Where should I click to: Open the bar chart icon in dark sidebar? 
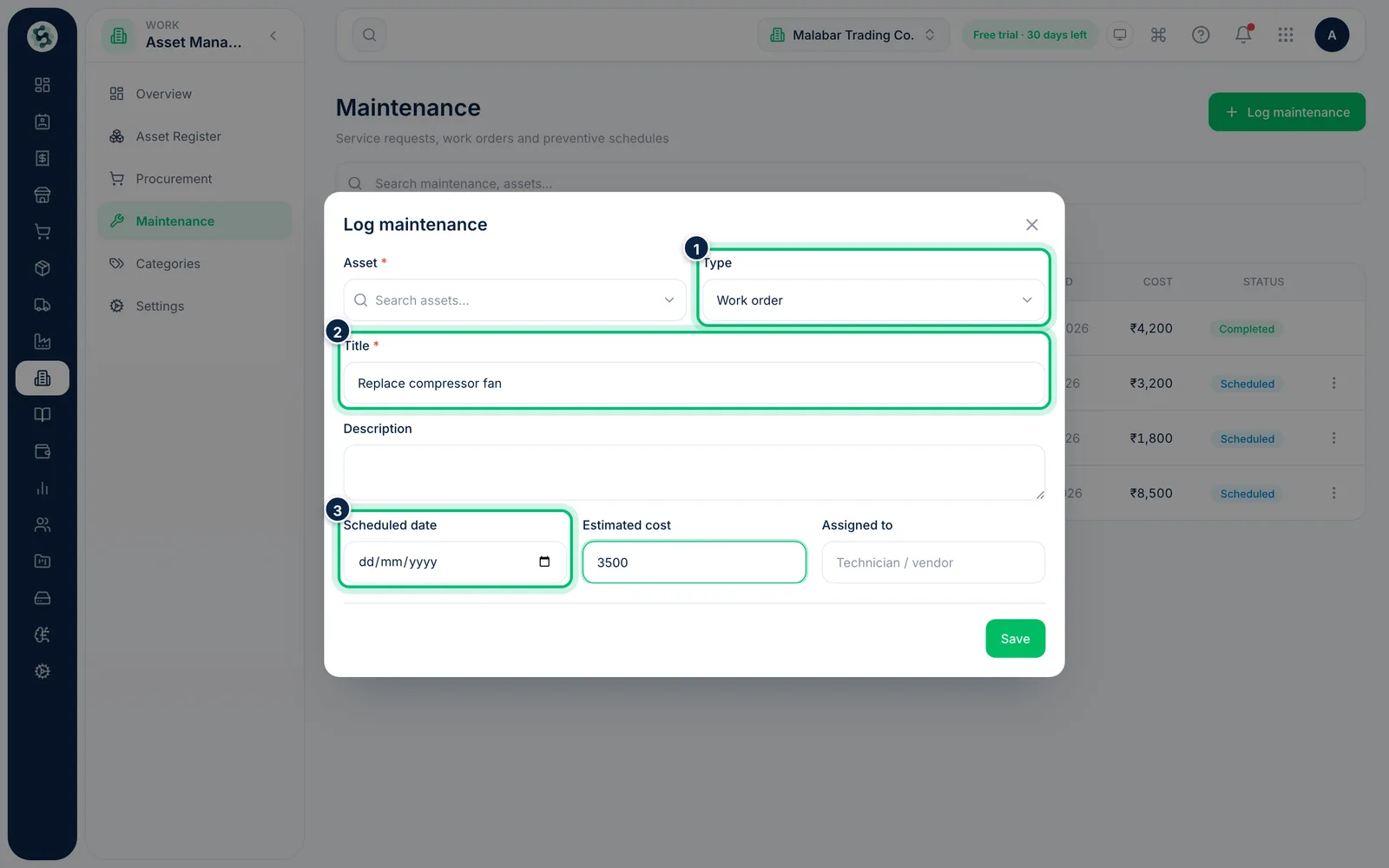click(42, 489)
